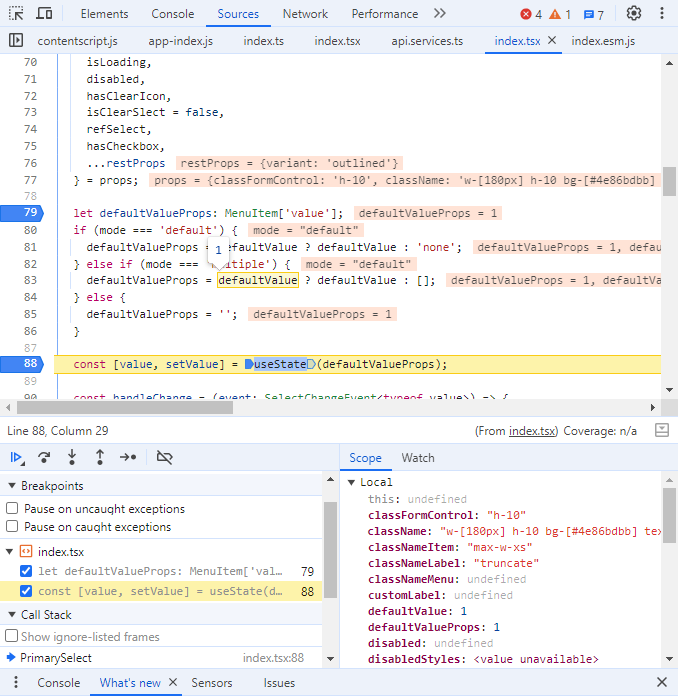Toggle the file navigator sidebar
Screen dimensions: 678x696
click(15, 41)
